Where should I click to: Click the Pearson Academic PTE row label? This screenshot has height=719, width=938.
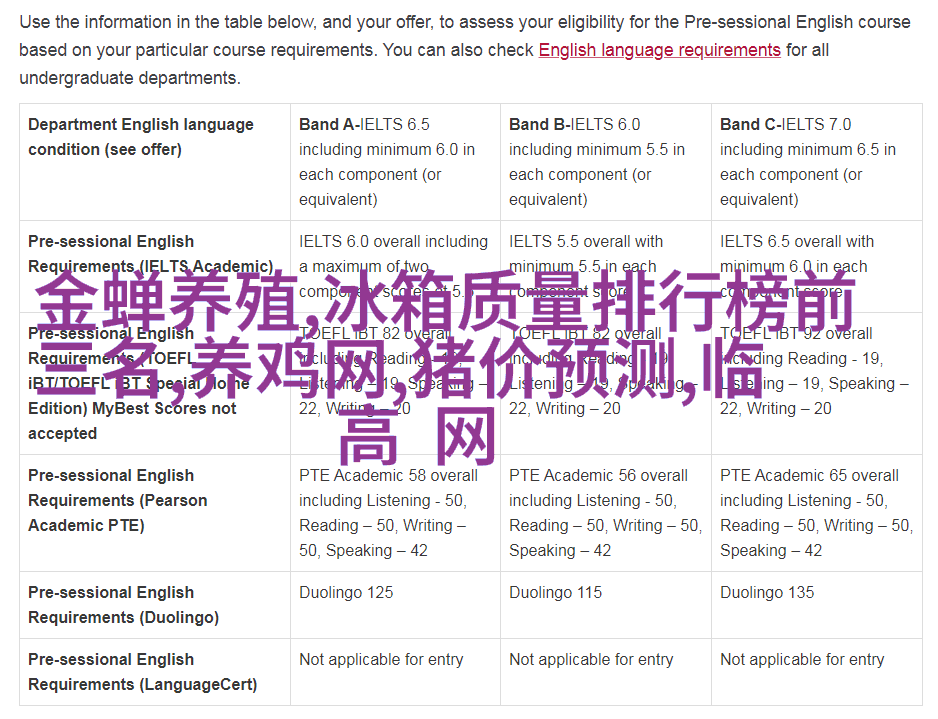click(117, 500)
